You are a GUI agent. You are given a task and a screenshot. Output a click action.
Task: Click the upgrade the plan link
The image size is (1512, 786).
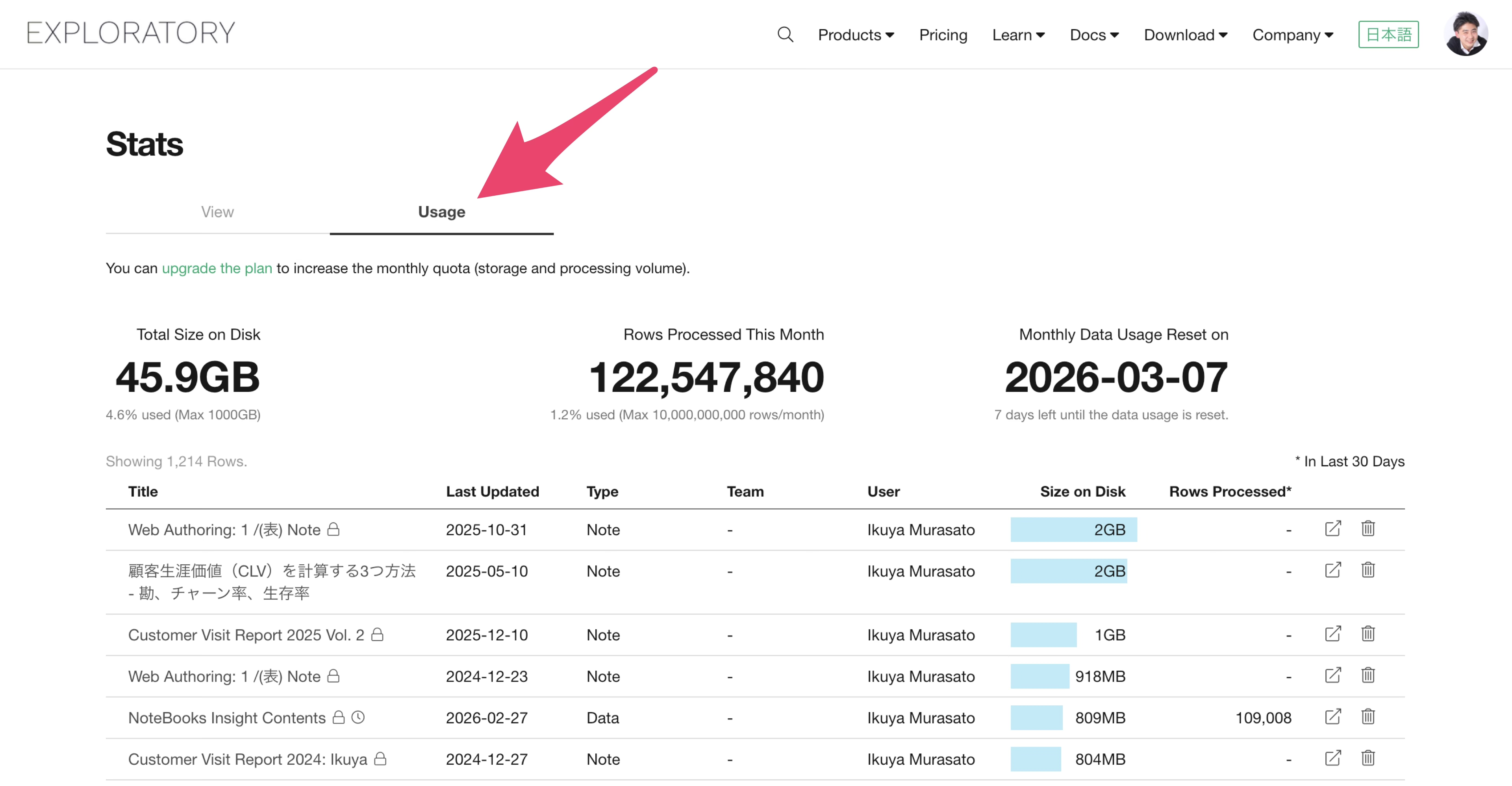point(217,268)
